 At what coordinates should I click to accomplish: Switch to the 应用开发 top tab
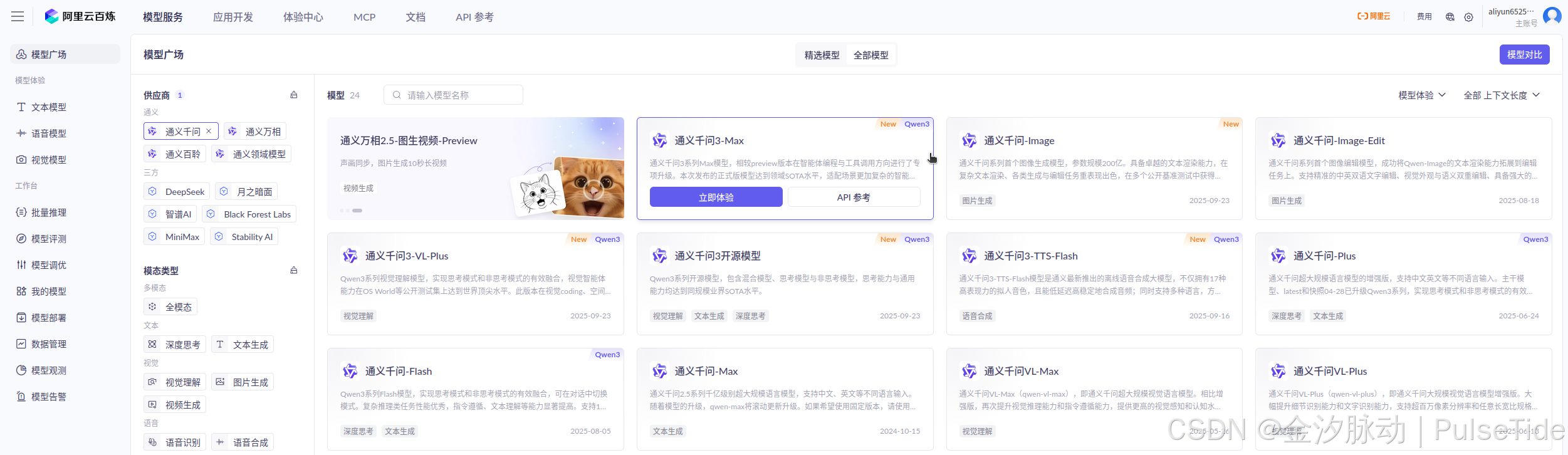[x=233, y=17]
